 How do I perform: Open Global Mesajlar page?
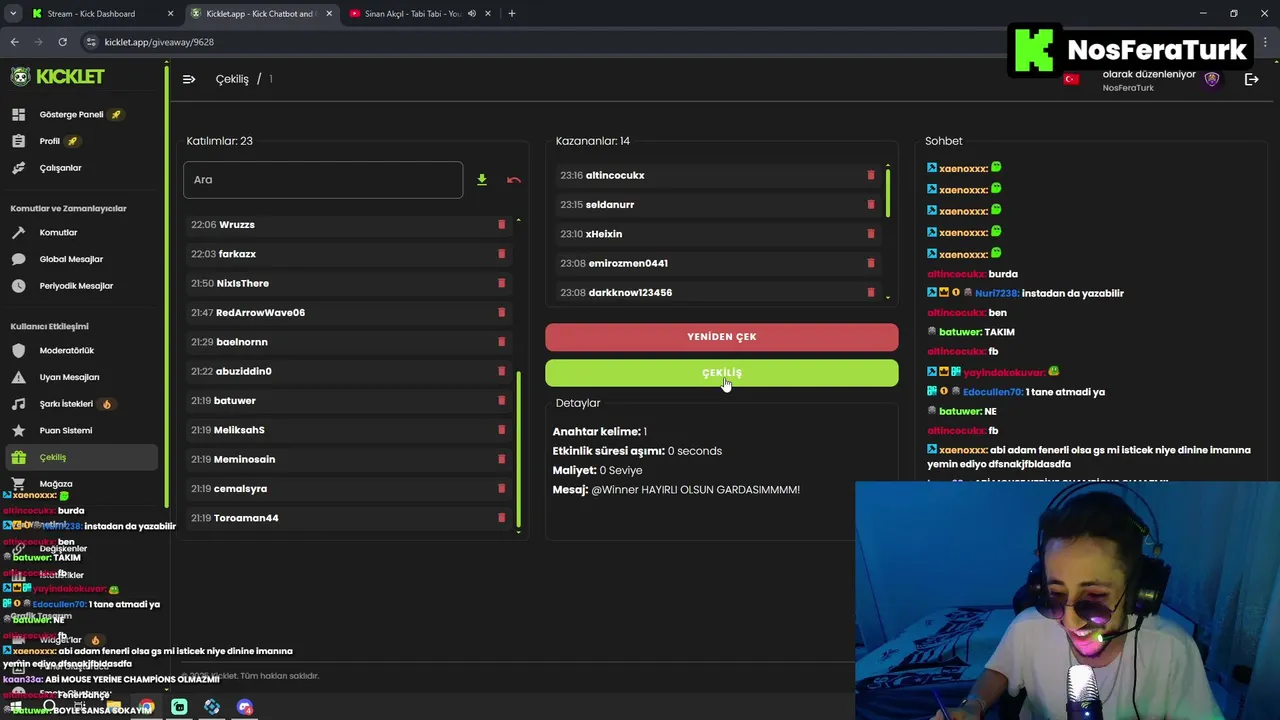click(71, 259)
